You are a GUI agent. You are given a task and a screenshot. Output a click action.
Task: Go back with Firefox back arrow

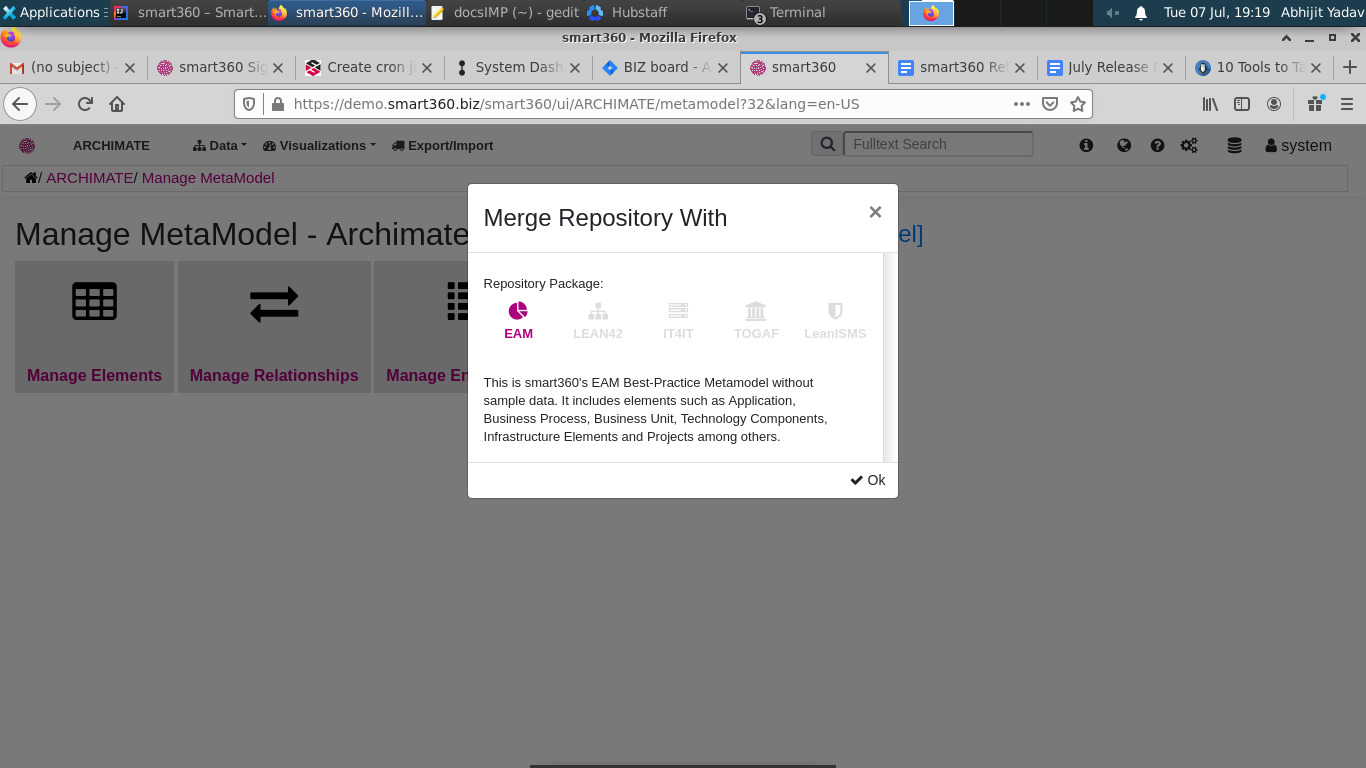tap(20, 104)
